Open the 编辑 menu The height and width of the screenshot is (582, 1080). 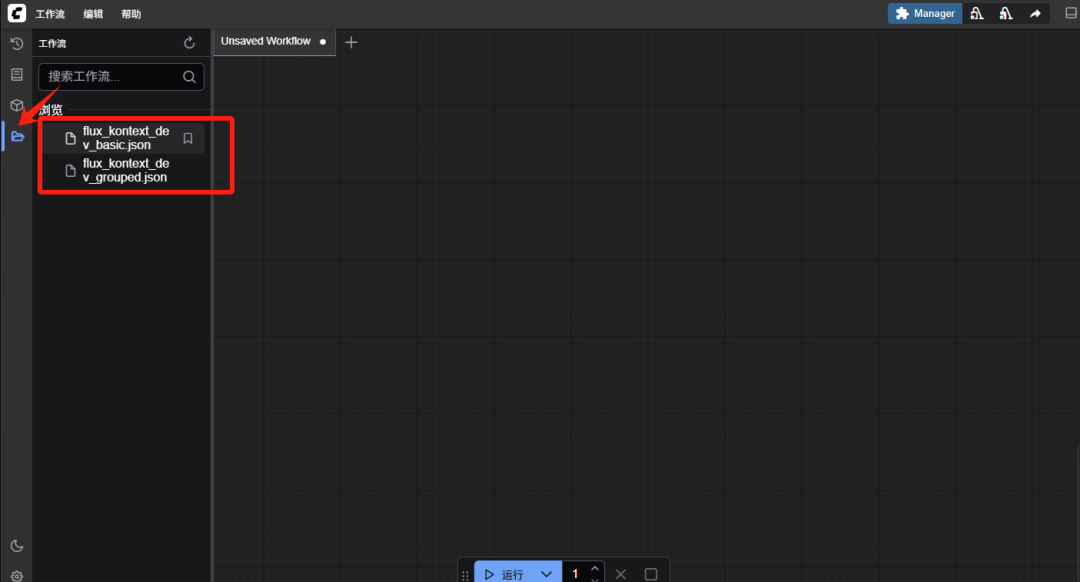click(93, 14)
